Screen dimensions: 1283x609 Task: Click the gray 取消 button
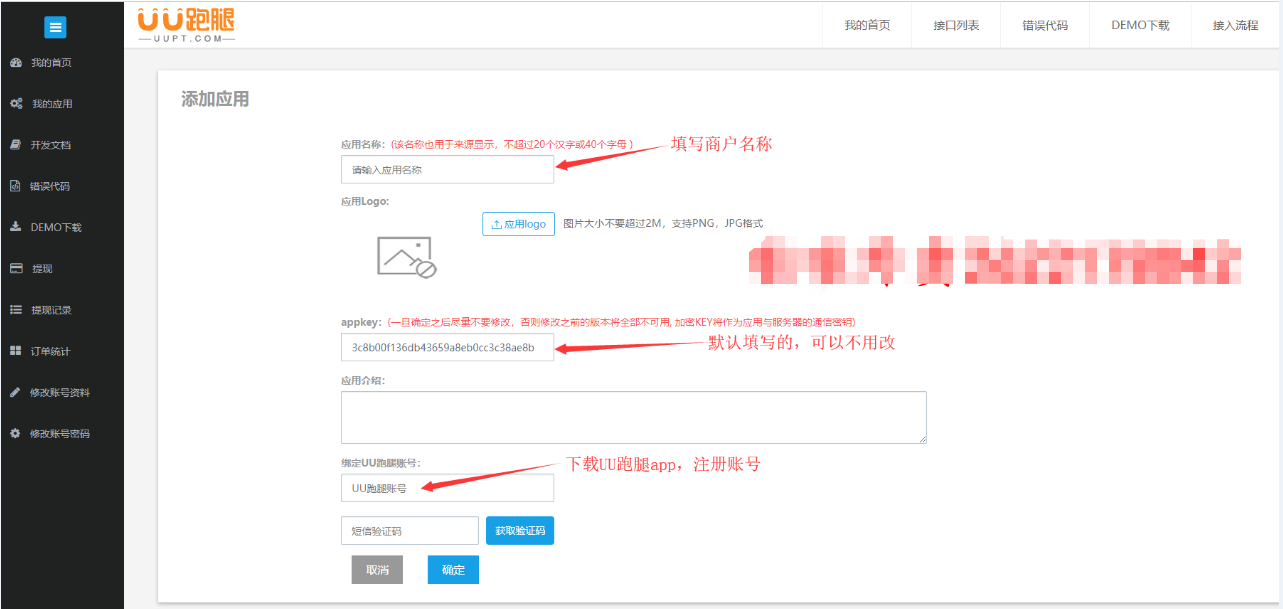(377, 569)
